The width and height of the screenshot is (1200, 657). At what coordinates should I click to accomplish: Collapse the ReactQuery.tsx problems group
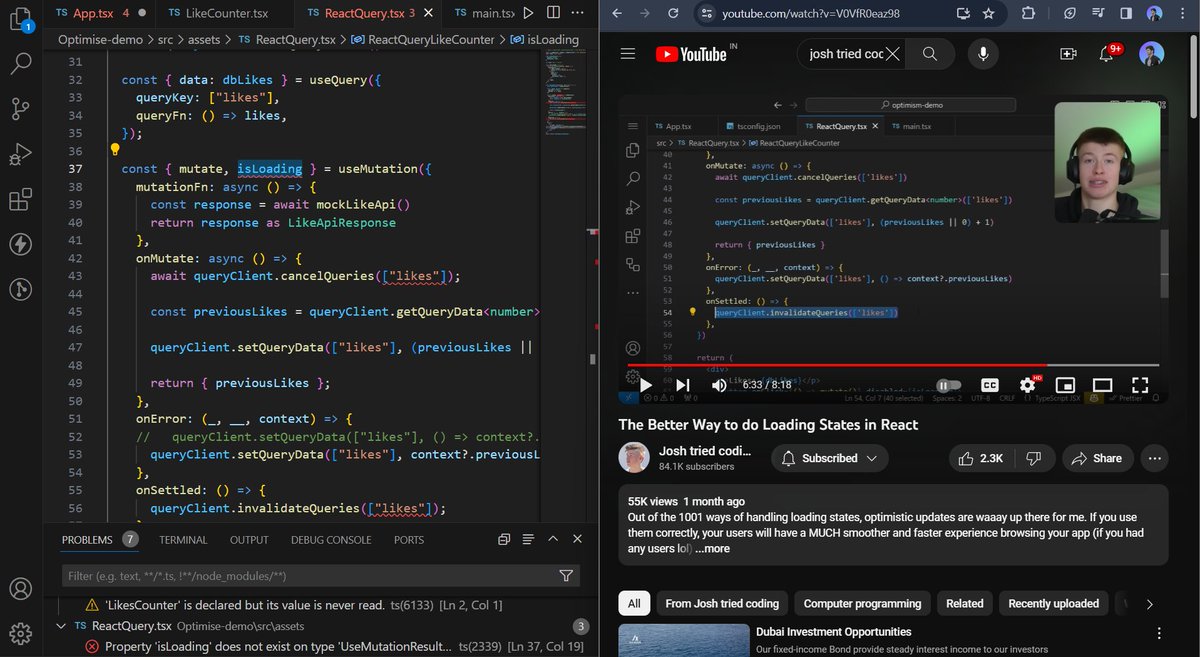pos(59,626)
